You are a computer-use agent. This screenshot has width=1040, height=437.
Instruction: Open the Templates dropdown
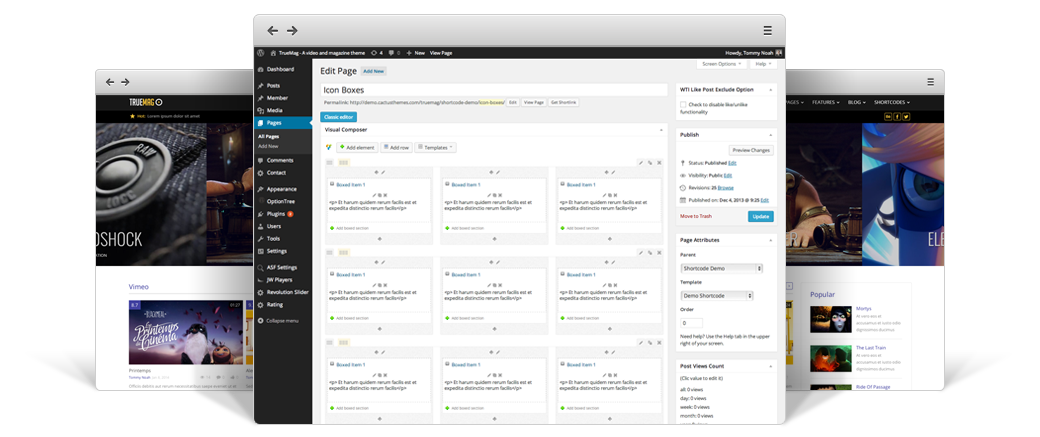coord(436,147)
